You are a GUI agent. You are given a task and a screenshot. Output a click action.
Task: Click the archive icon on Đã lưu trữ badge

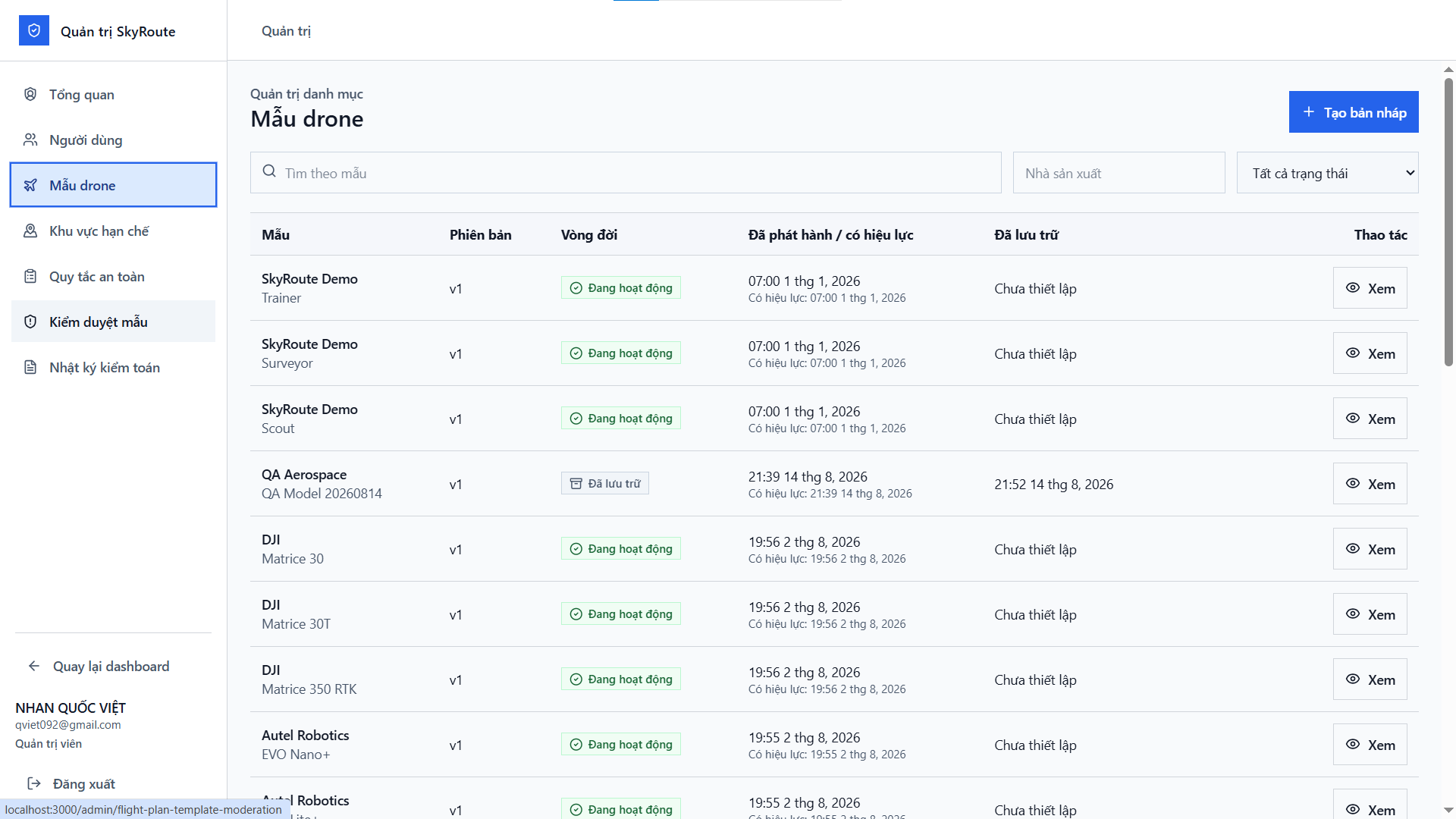[x=576, y=483]
